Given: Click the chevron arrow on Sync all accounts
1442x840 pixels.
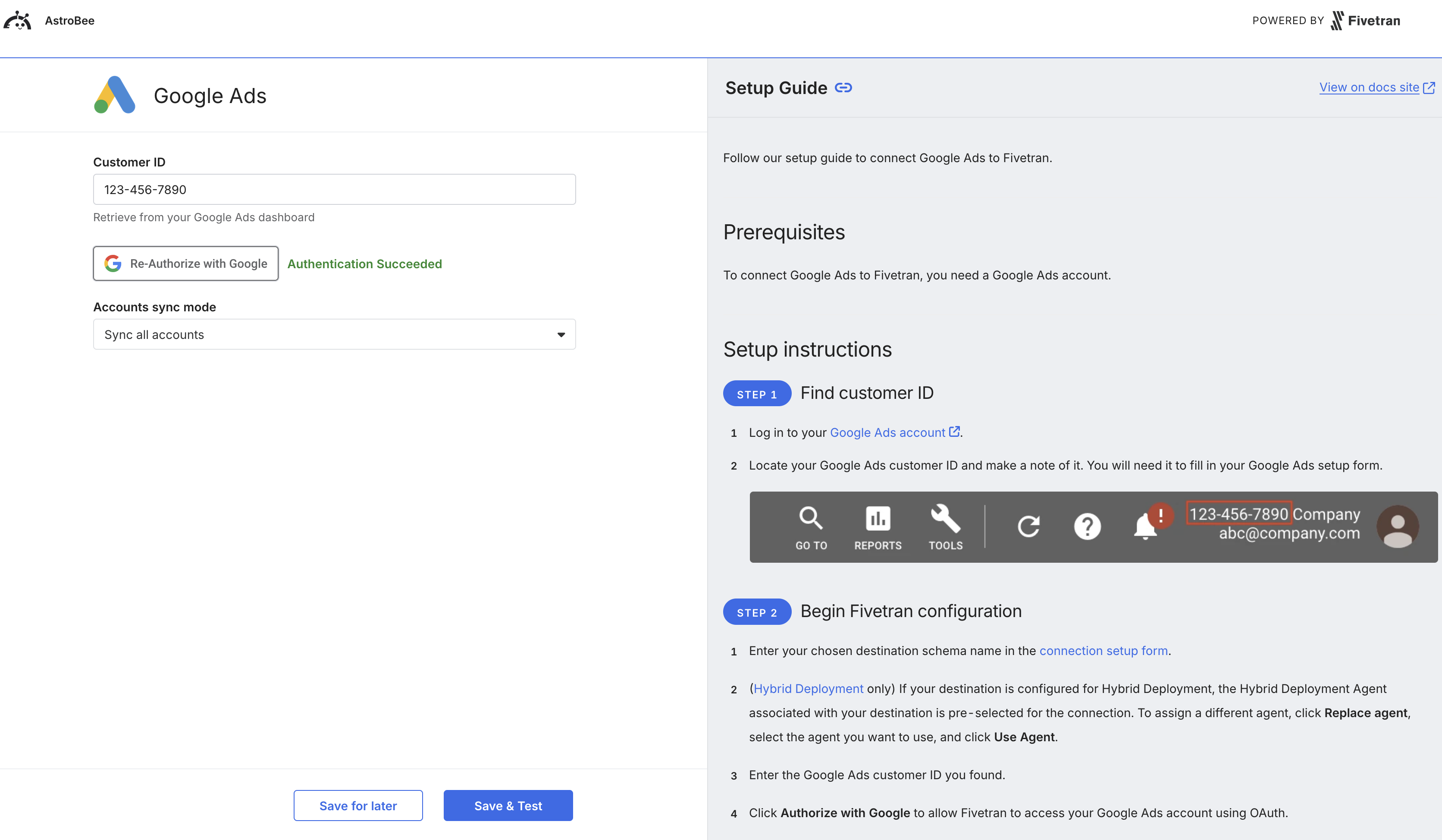Looking at the screenshot, I should click(560, 334).
